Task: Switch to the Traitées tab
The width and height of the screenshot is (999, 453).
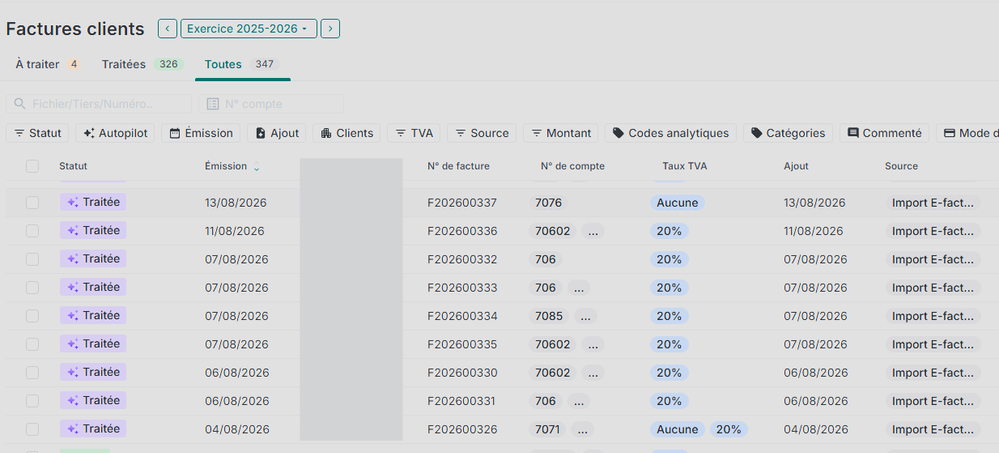Action: (x=143, y=64)
